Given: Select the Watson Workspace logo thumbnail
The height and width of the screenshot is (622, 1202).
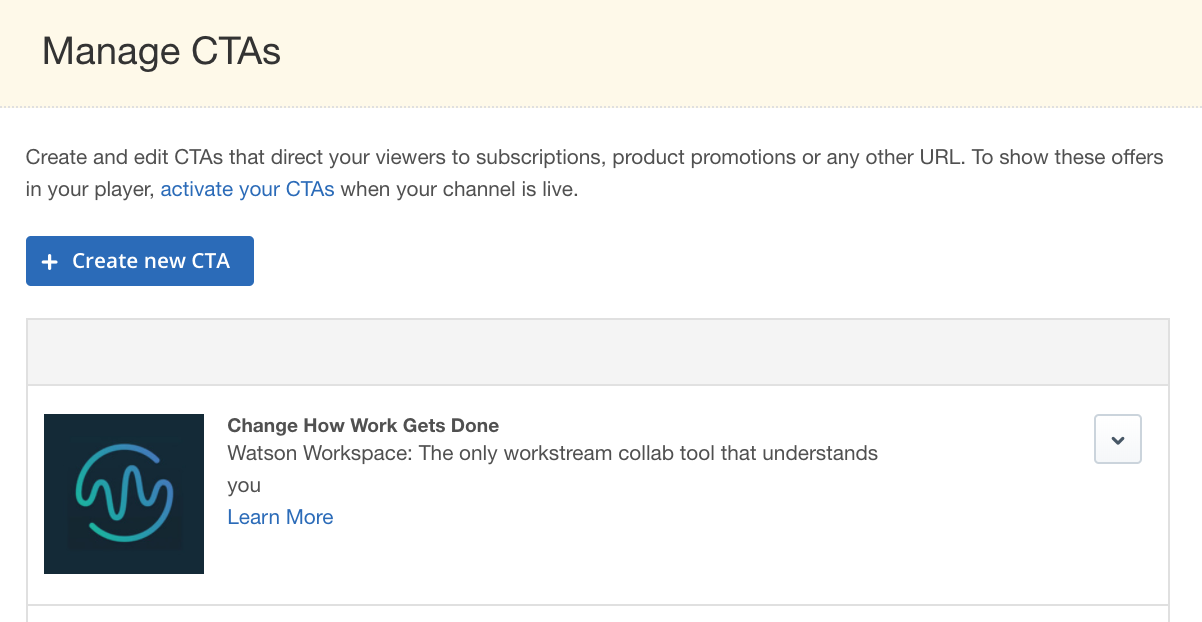Looking at the screenshot, I should point(124,494).
